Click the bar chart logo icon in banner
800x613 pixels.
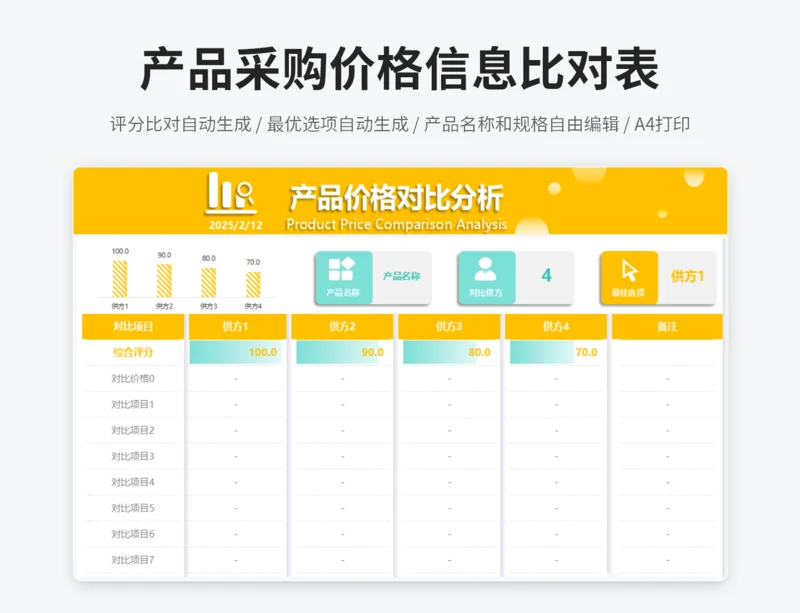[x=230, y=192]
